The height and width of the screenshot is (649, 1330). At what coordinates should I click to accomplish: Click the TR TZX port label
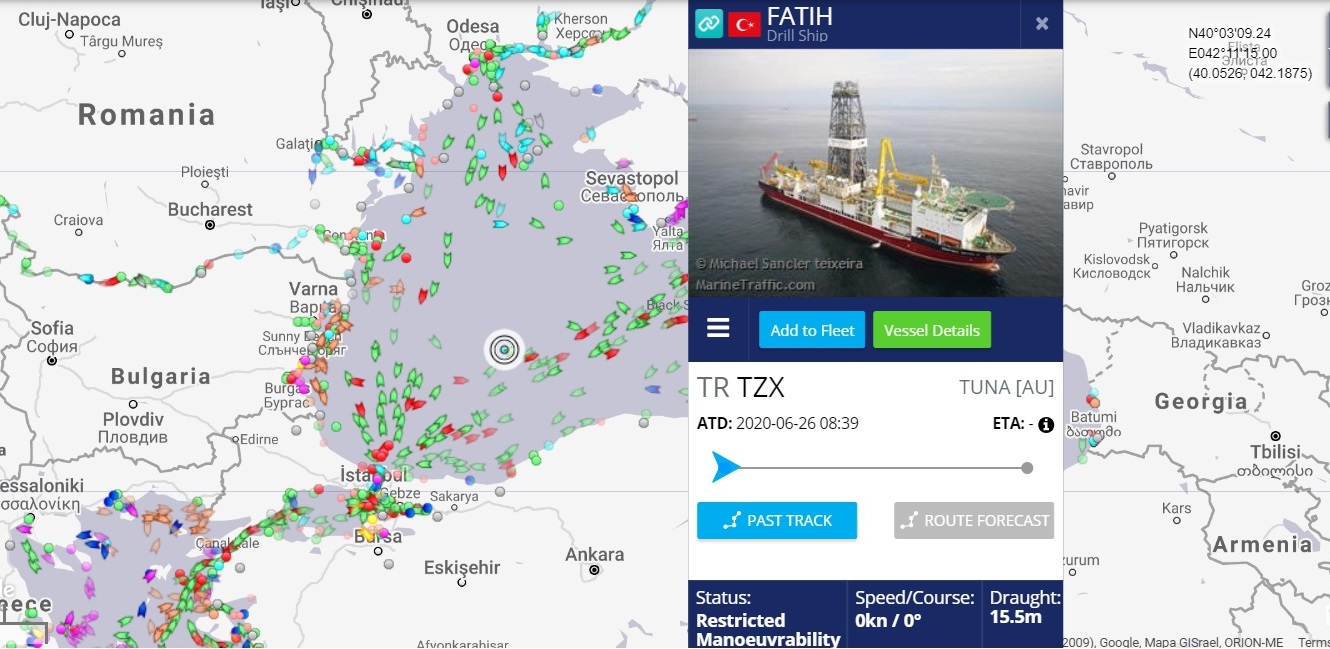coord(741,388)
